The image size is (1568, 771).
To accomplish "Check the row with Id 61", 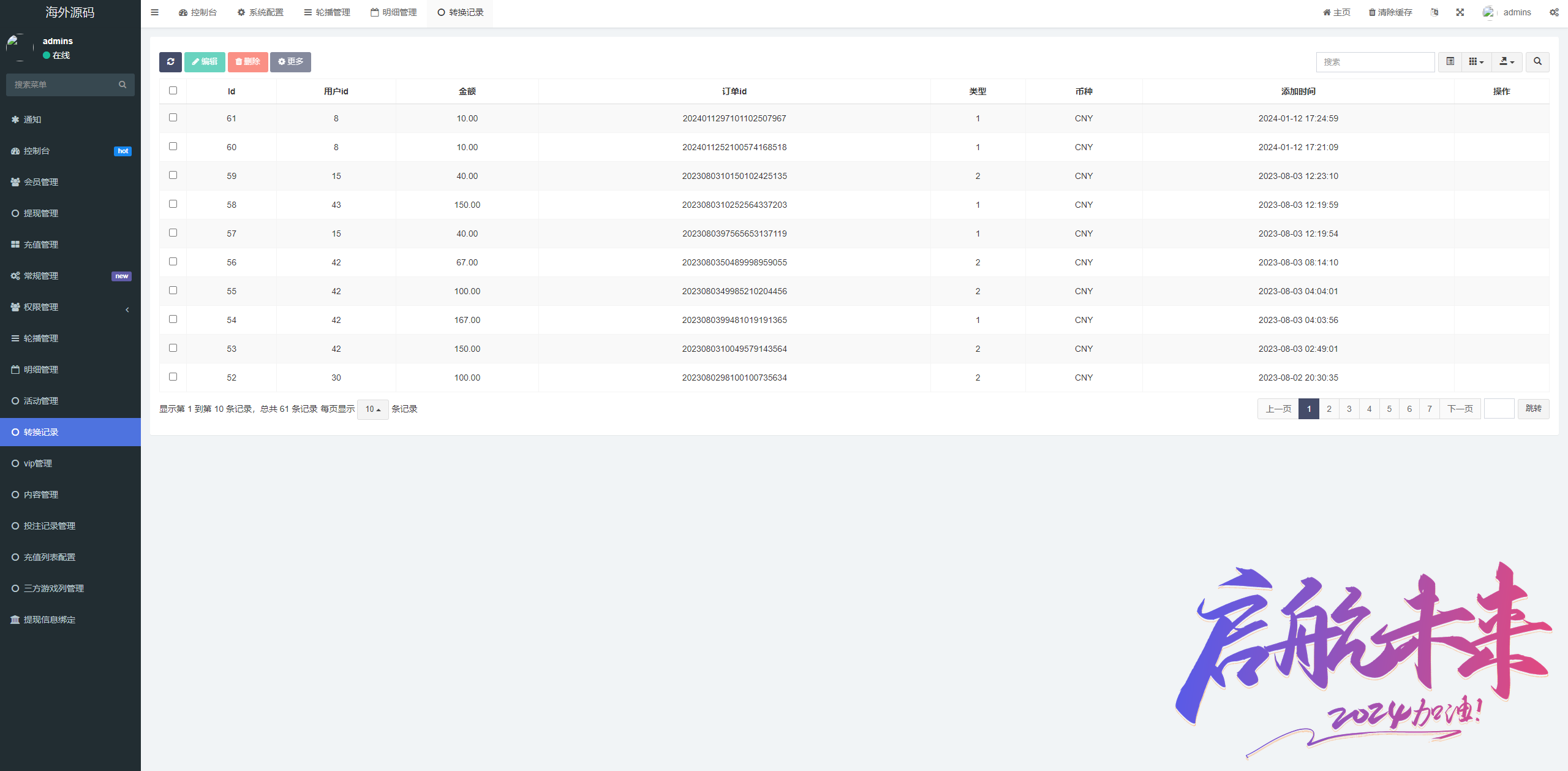I will click(173, 118).
